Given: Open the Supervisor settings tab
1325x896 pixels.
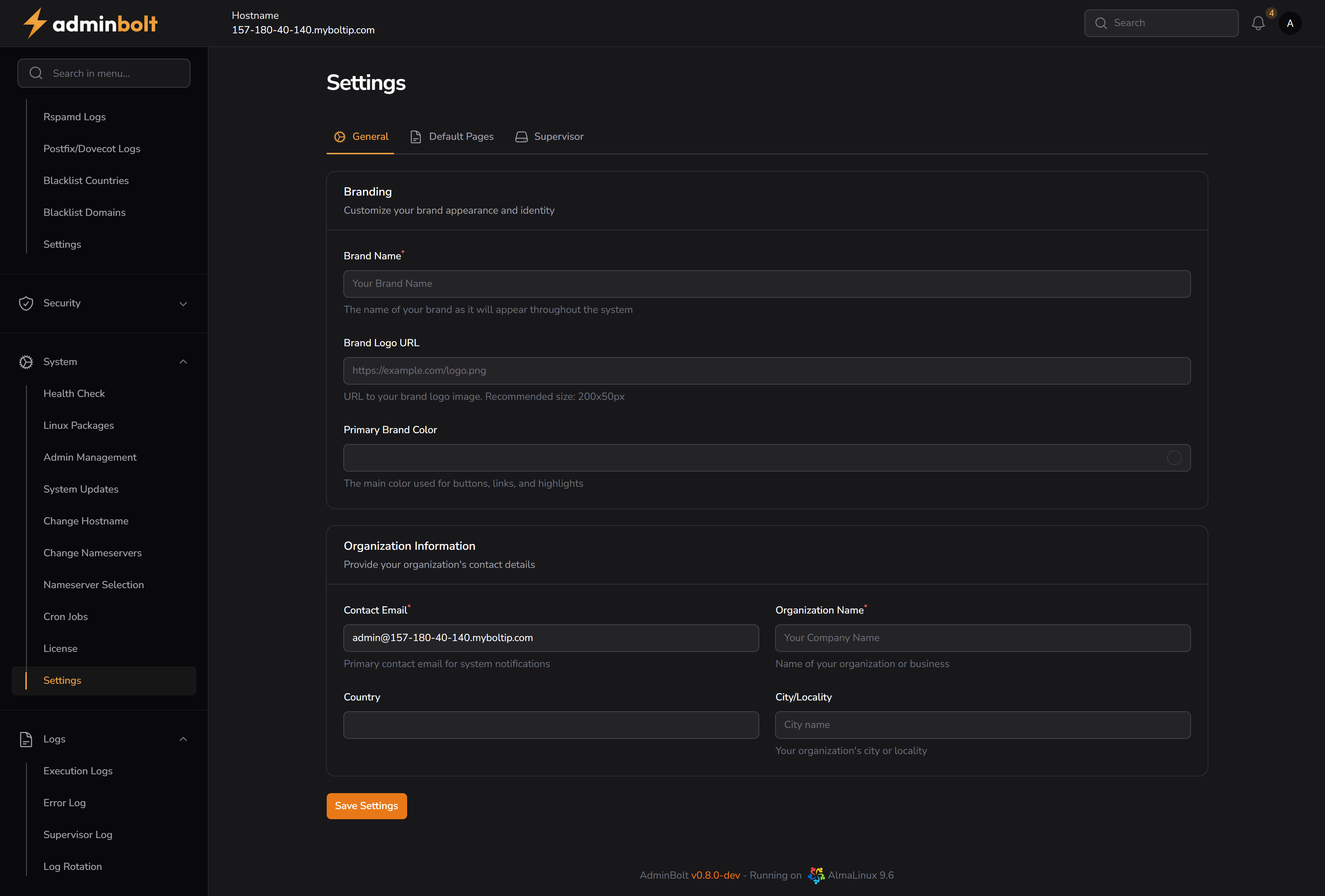Looking at the screenshot, I should point(558,136).
